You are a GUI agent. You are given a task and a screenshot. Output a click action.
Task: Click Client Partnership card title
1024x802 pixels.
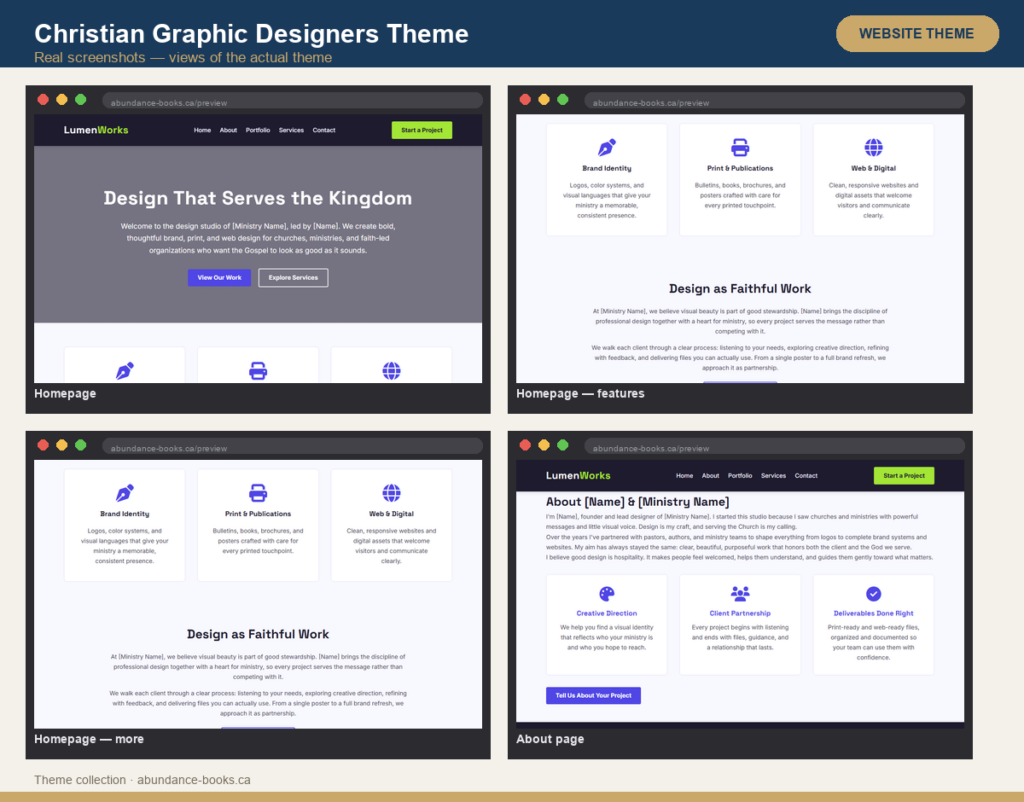pyautogui.click(x=740, y=613)
